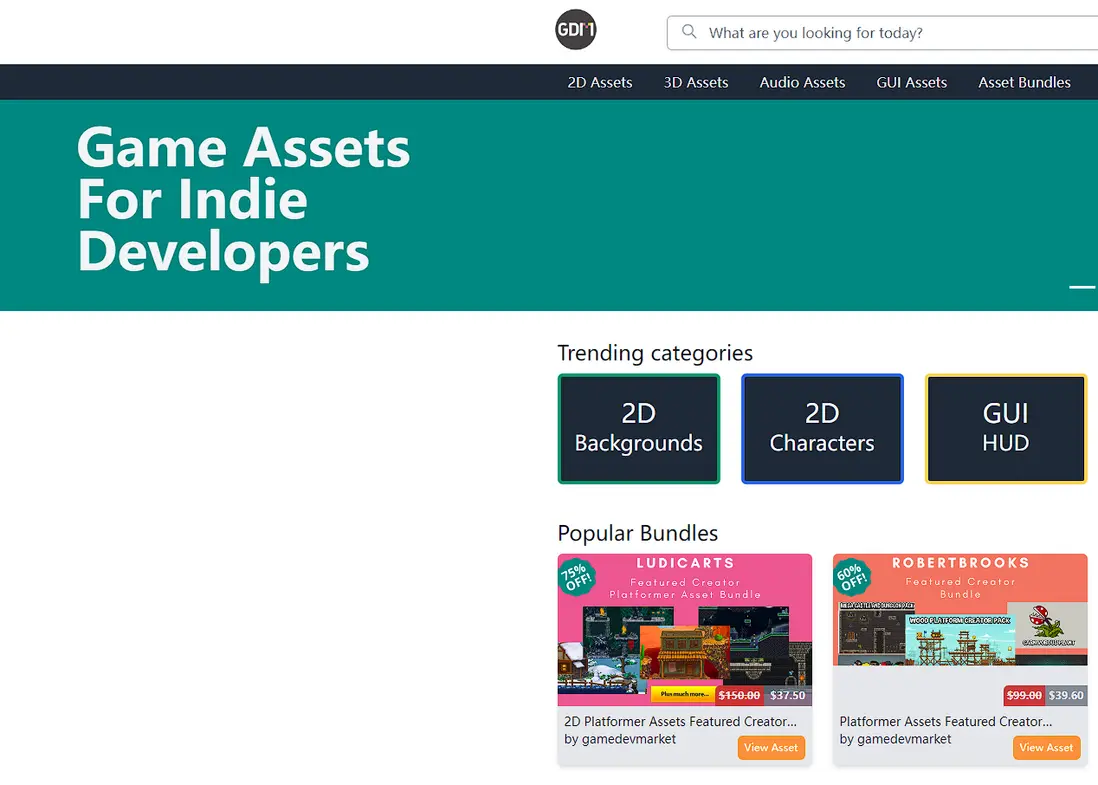Select the GUI HUD trending category
This screenshot has width=1098, height=785.
click(1006, 429)
